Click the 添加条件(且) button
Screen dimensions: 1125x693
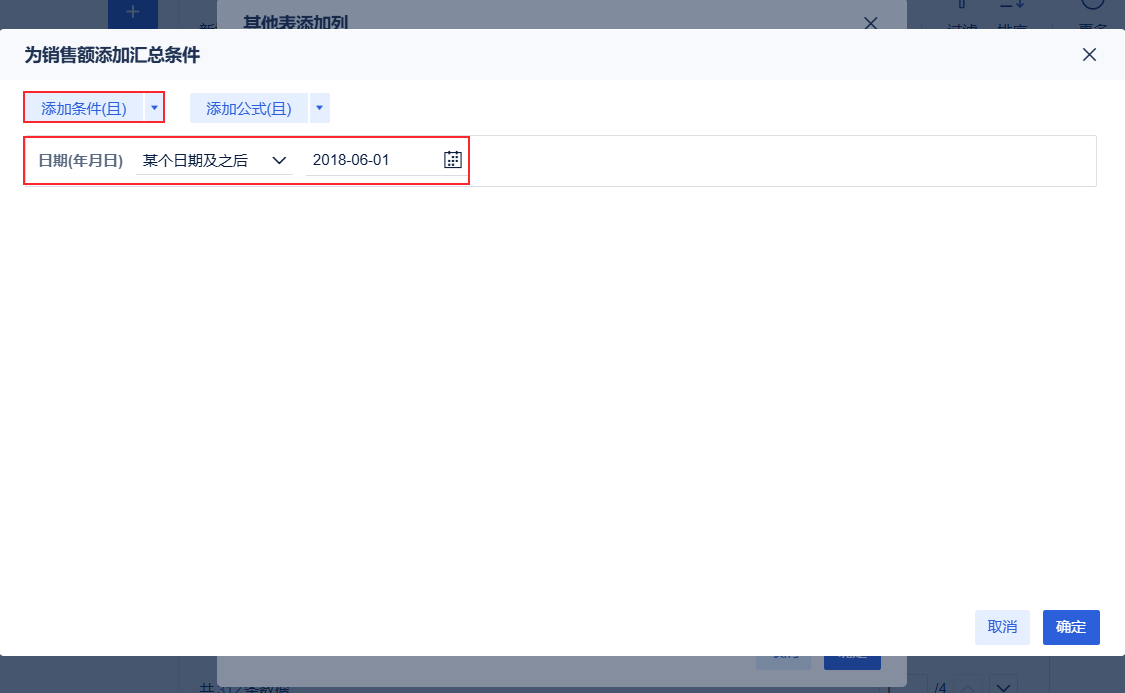click(86, 107)
